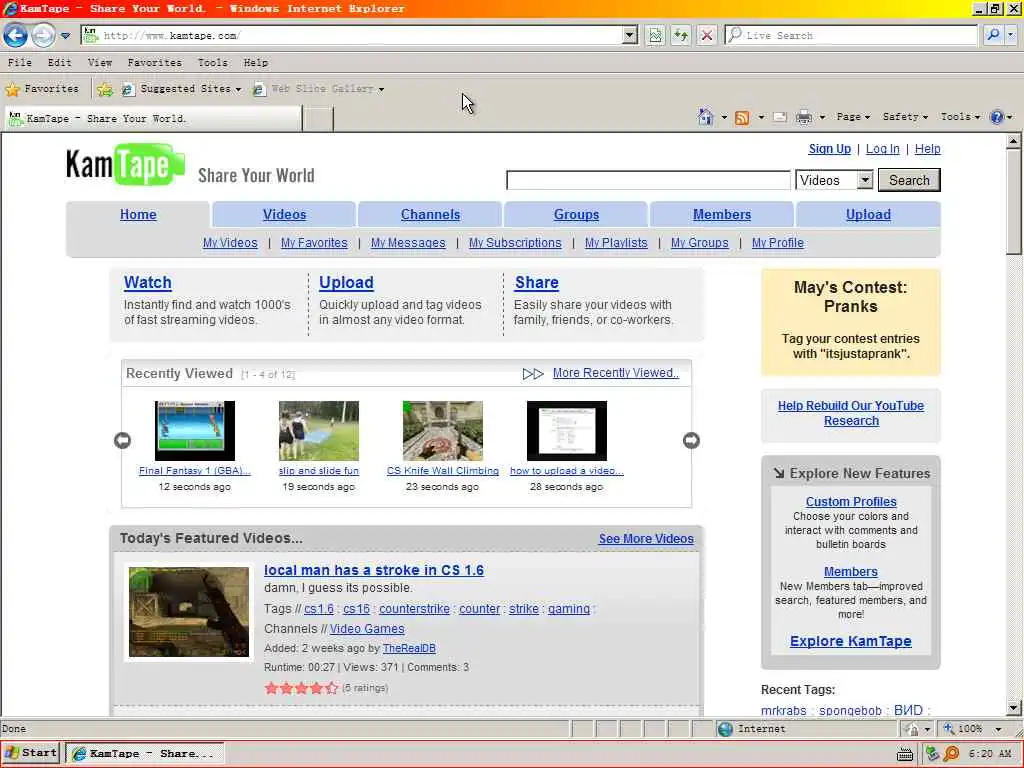Open the My Playlists link
Image resolution: width=1024 pixels, height=768 pixels.
(x=616, y=243)
